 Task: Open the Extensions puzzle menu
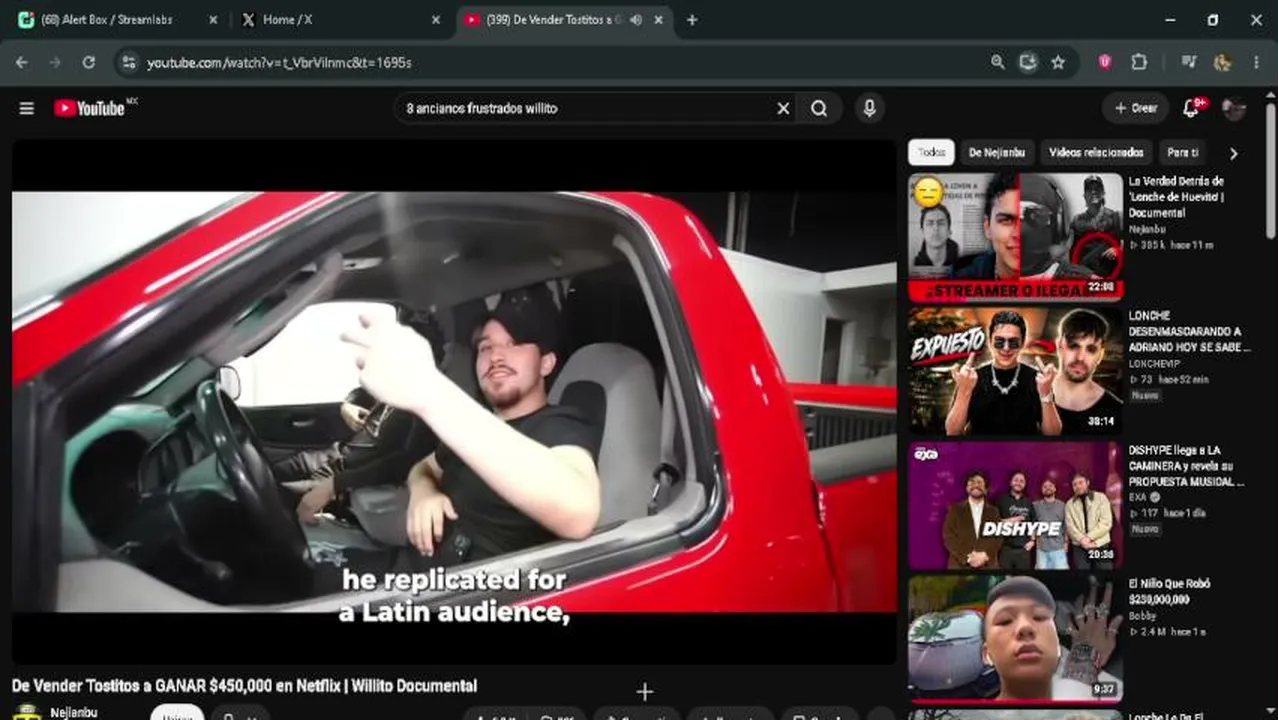[x=1139, y=62]
